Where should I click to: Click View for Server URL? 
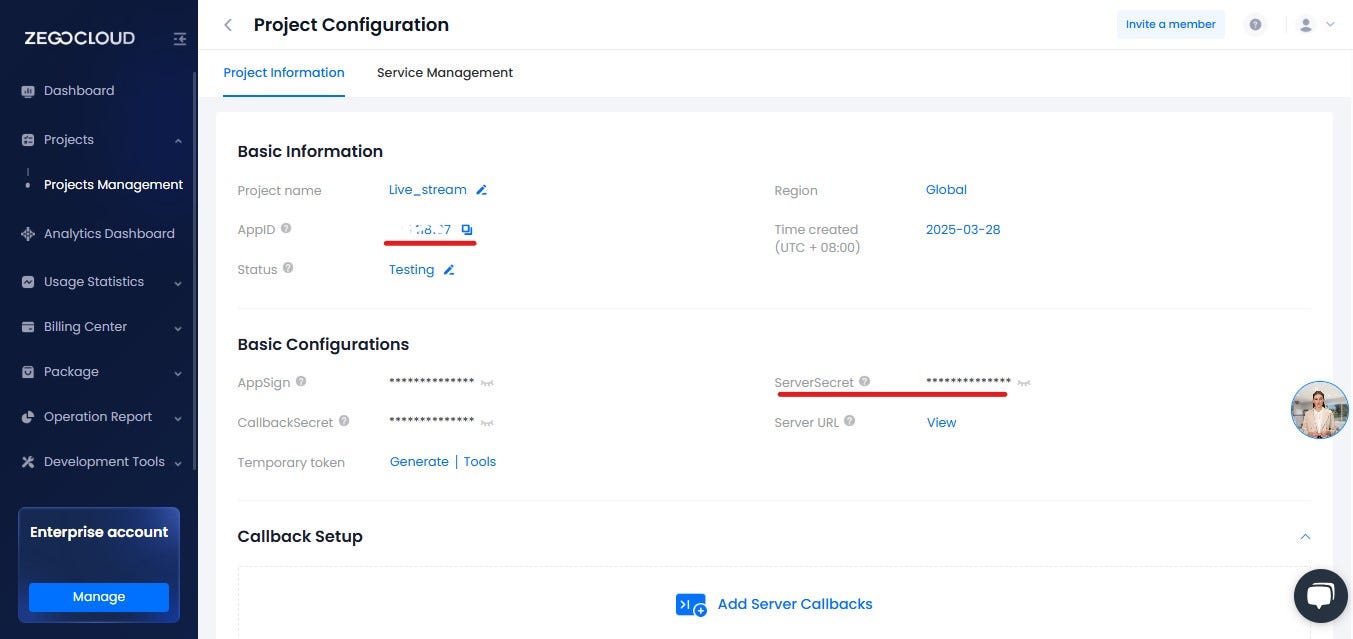(x=941, y=423)
